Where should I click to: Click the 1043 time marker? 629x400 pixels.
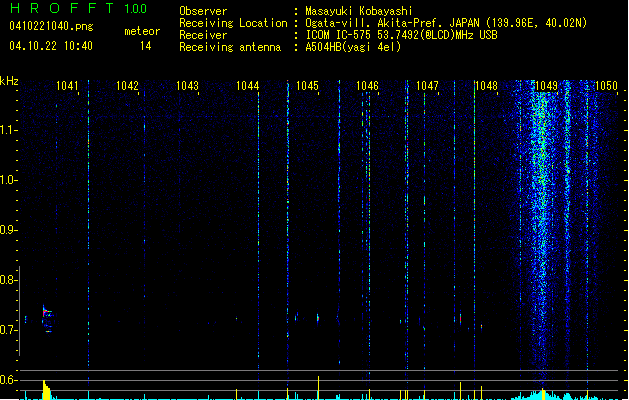[187, 85]
